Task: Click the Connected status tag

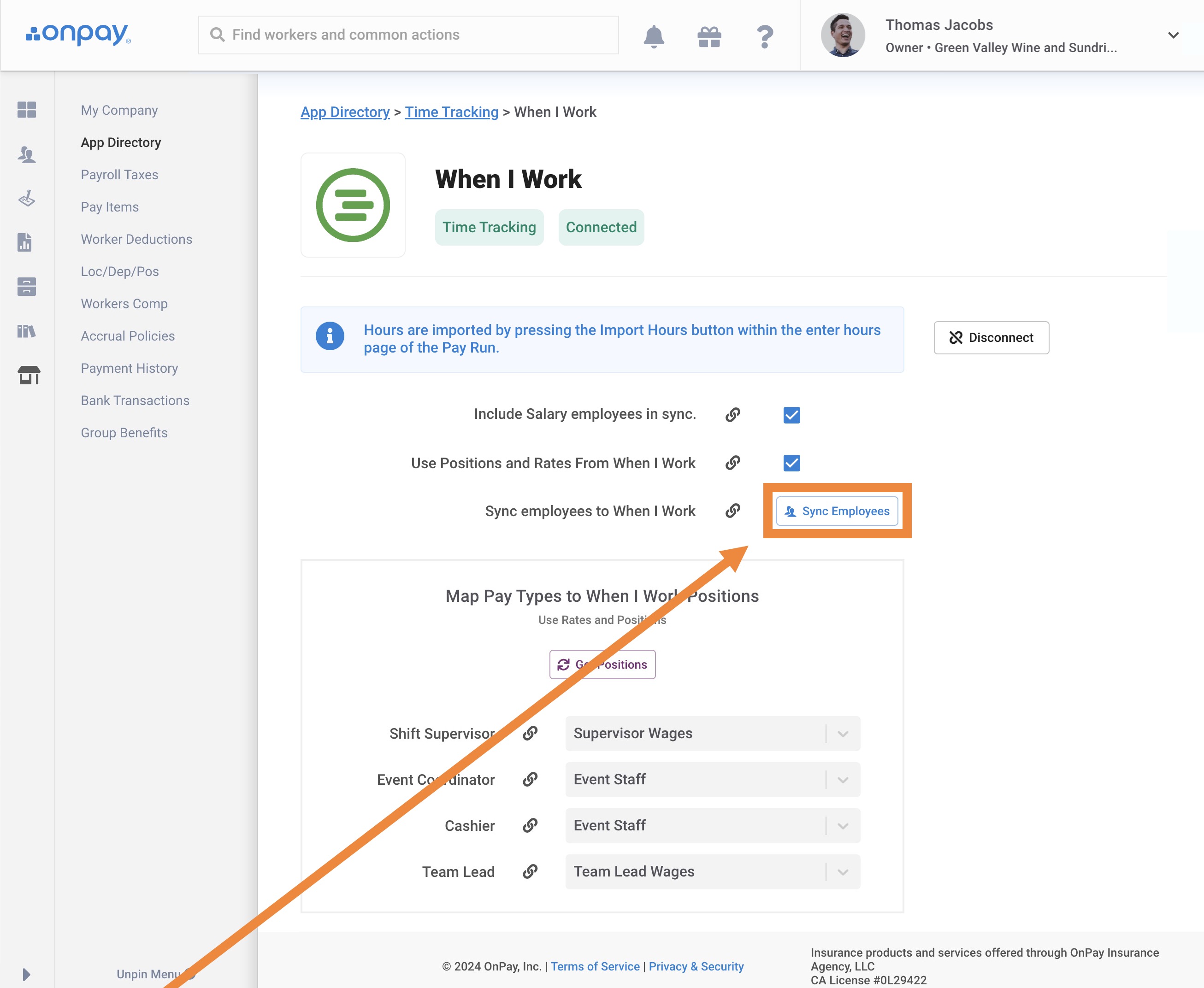Action: (x=601, y=227)
